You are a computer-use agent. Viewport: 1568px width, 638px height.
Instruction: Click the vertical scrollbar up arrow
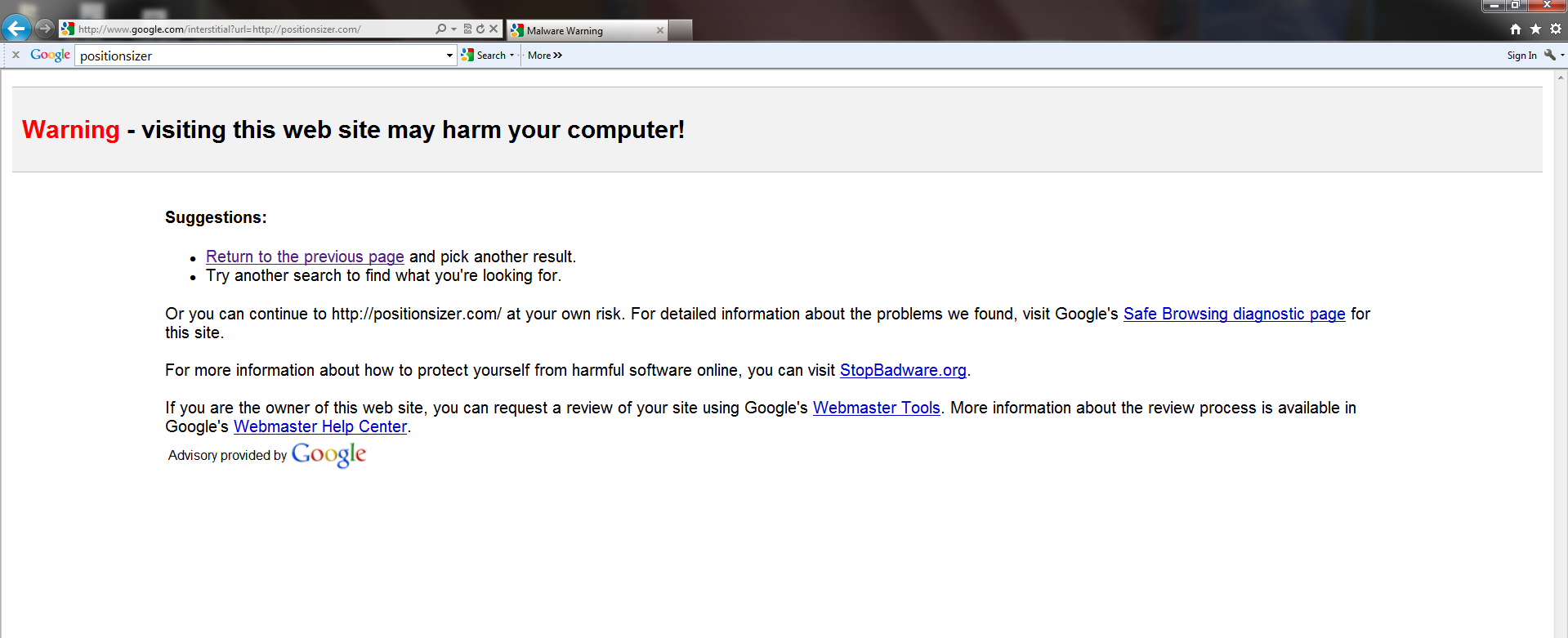[1561, 77]
